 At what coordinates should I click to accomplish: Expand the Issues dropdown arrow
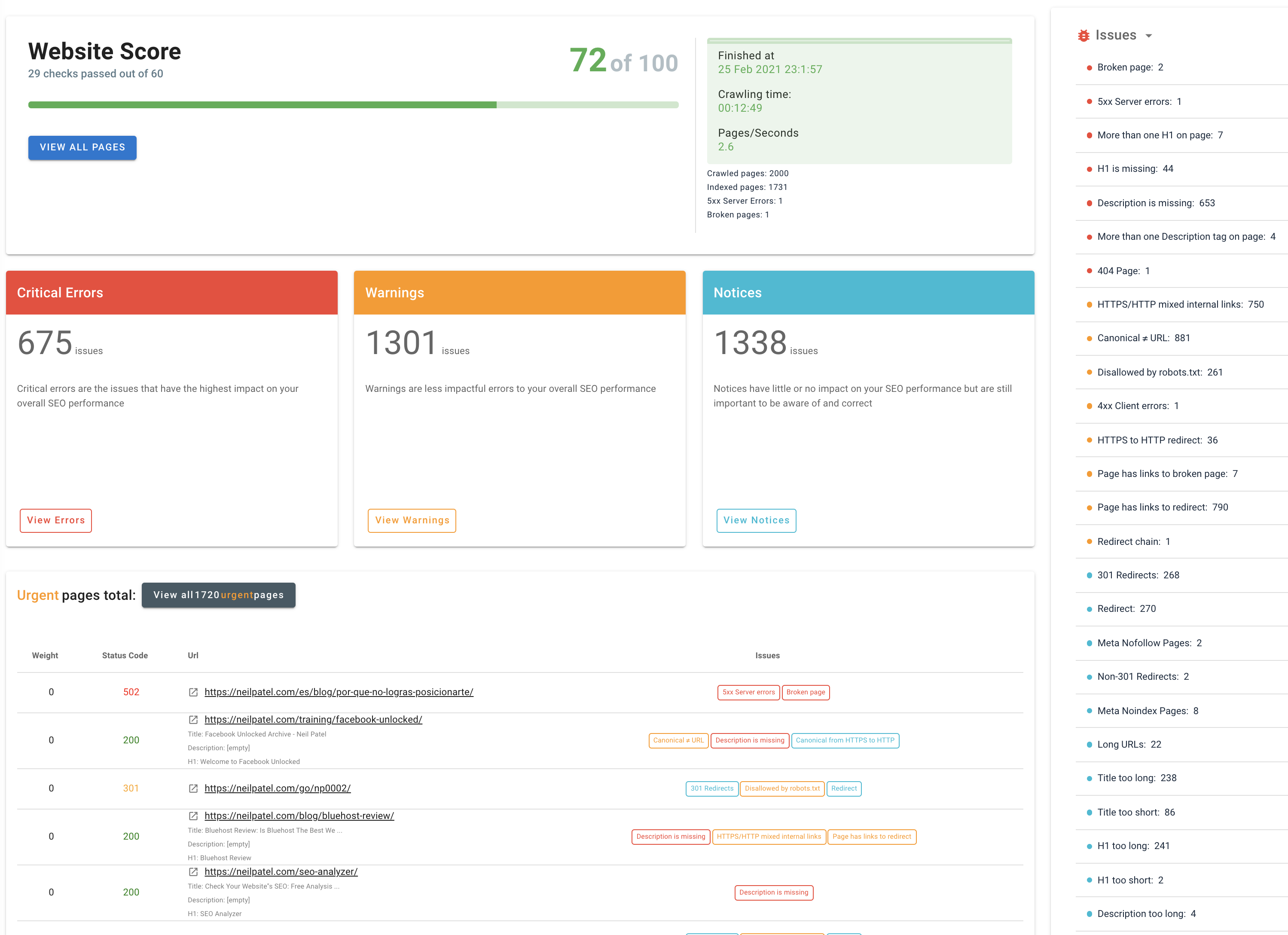(1148, 36)
